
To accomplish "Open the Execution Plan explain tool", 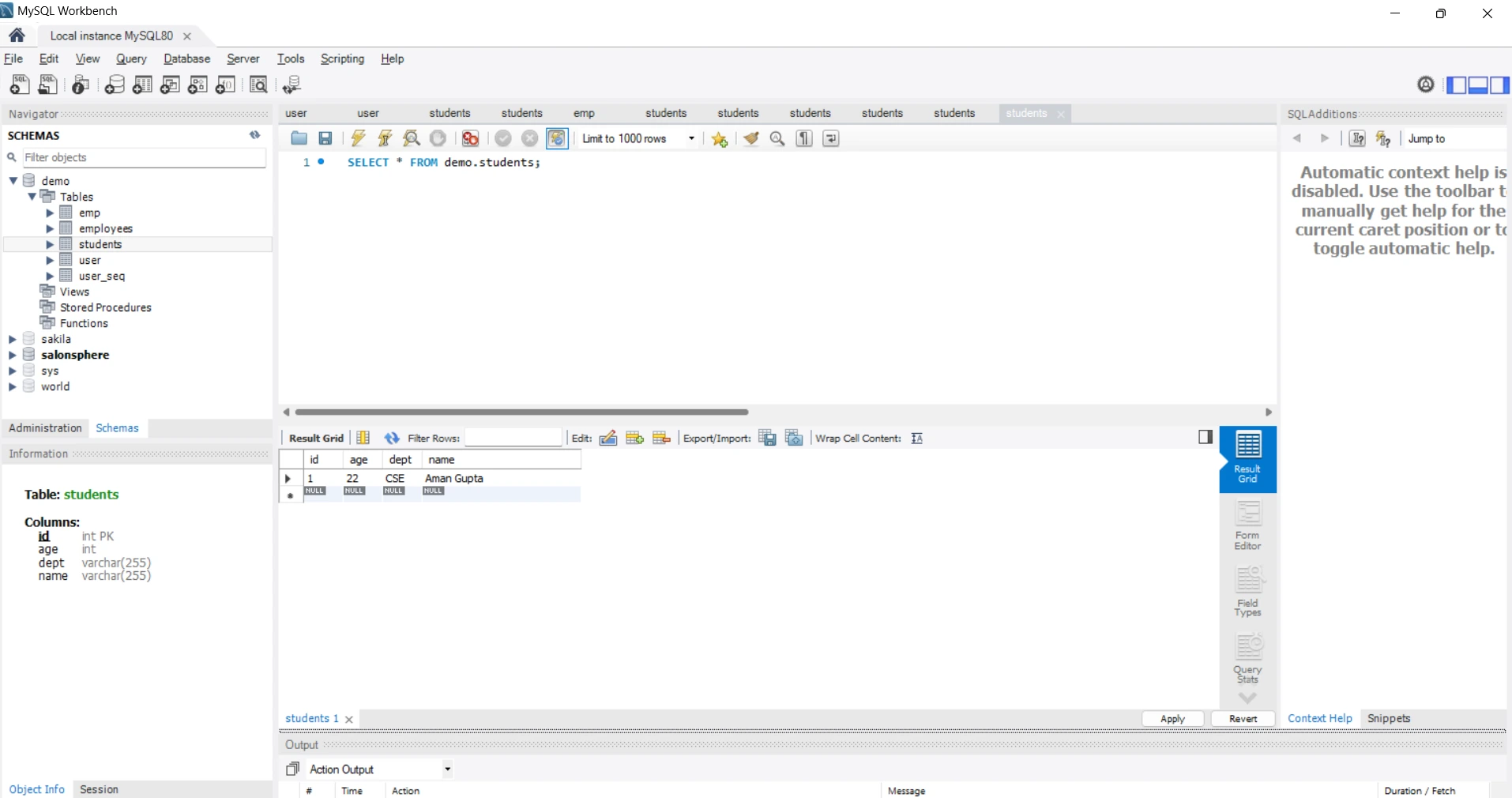I will (x=411, y=139).
